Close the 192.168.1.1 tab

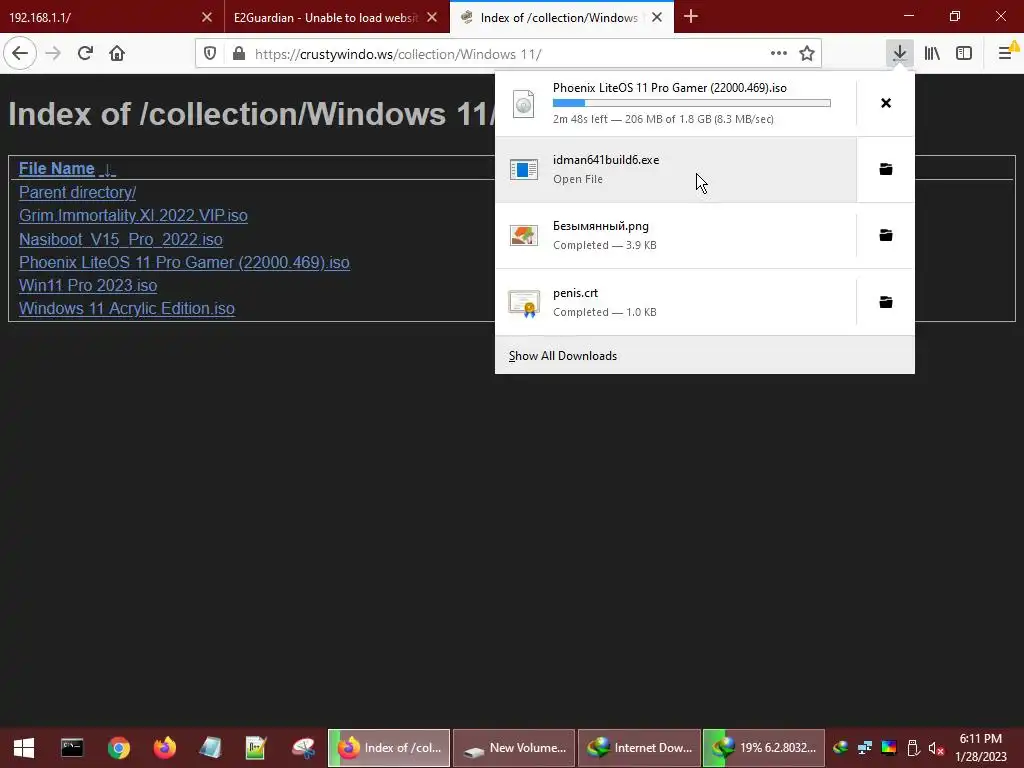(207, 18)
